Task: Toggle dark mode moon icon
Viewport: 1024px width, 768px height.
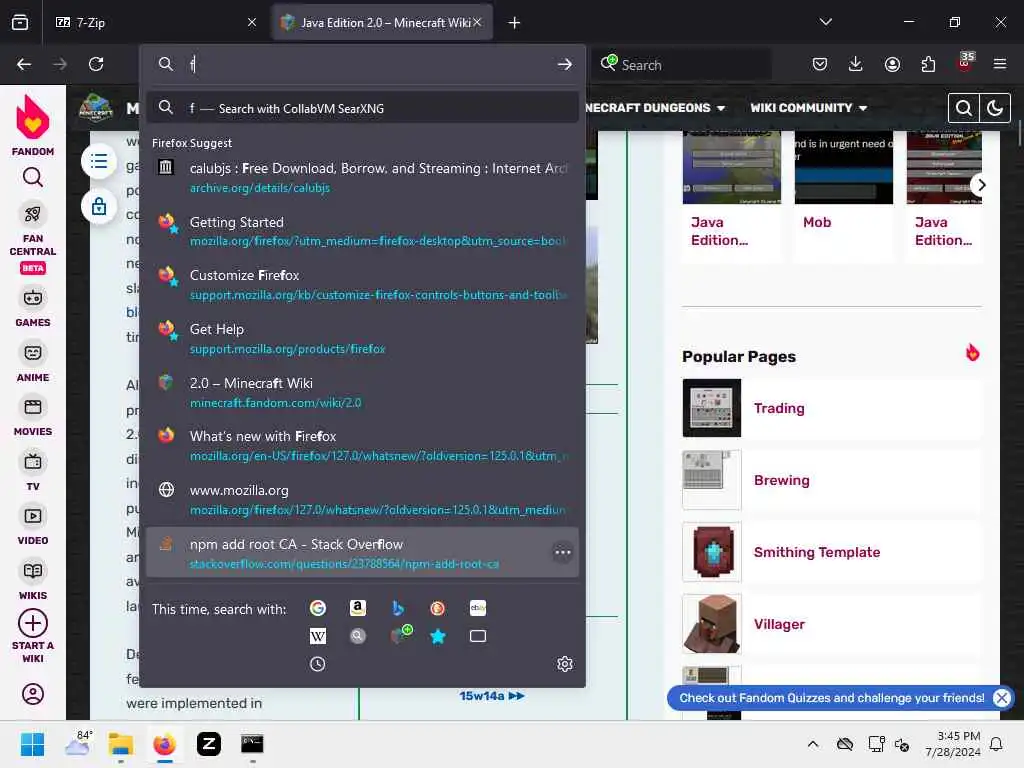Action: [995, 108]
